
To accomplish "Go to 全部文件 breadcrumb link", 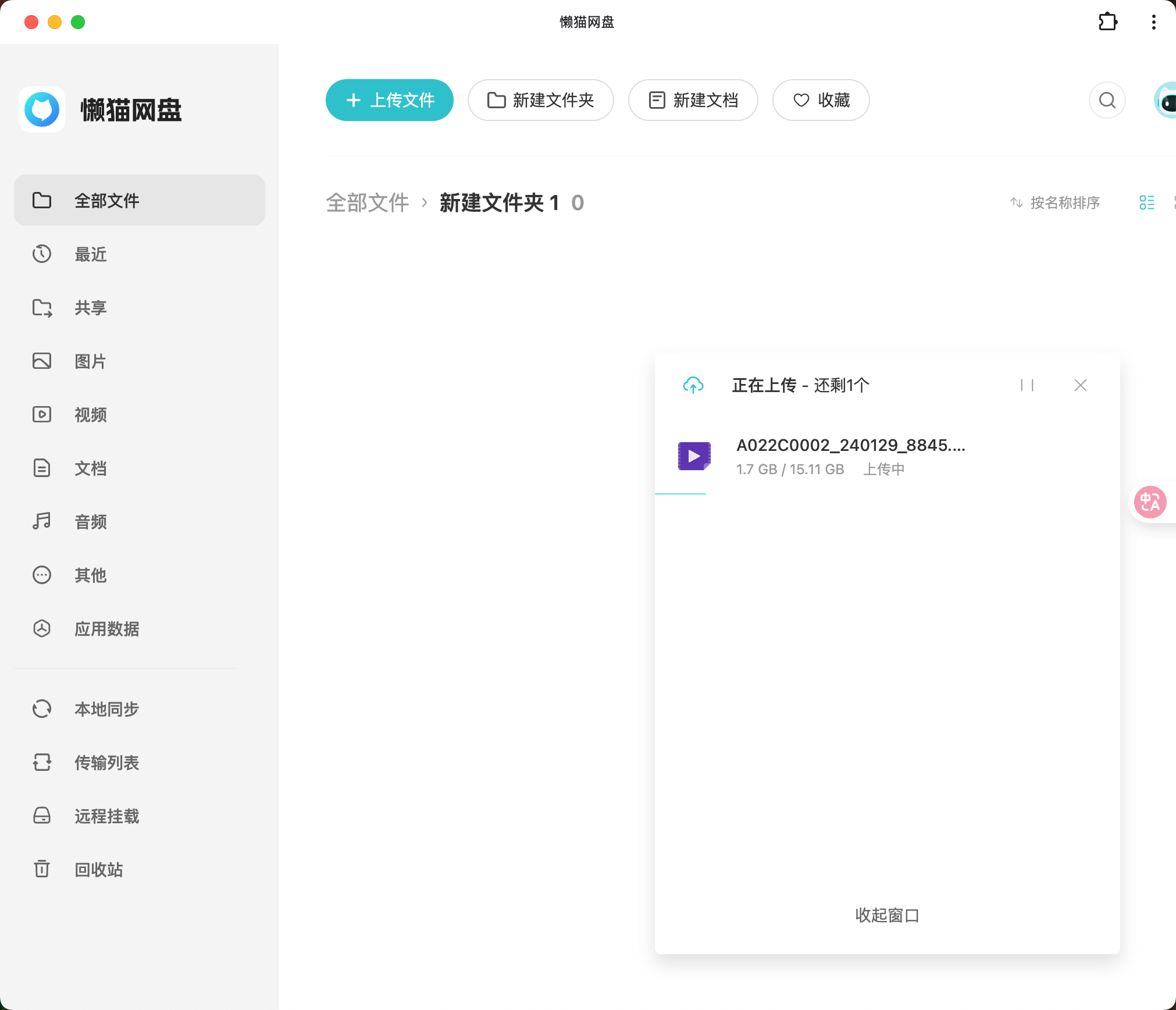I will (367, 202).
